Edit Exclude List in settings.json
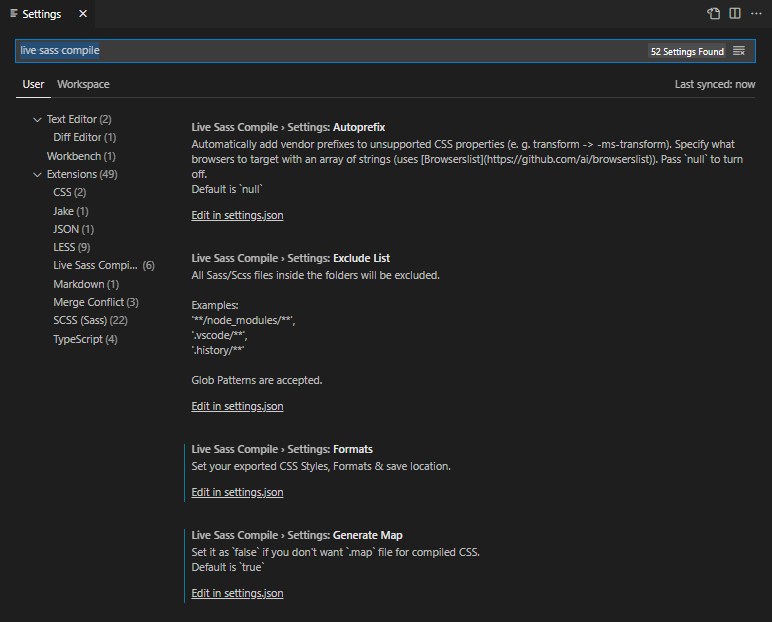The image size is (772, 622). coord(237,406)
